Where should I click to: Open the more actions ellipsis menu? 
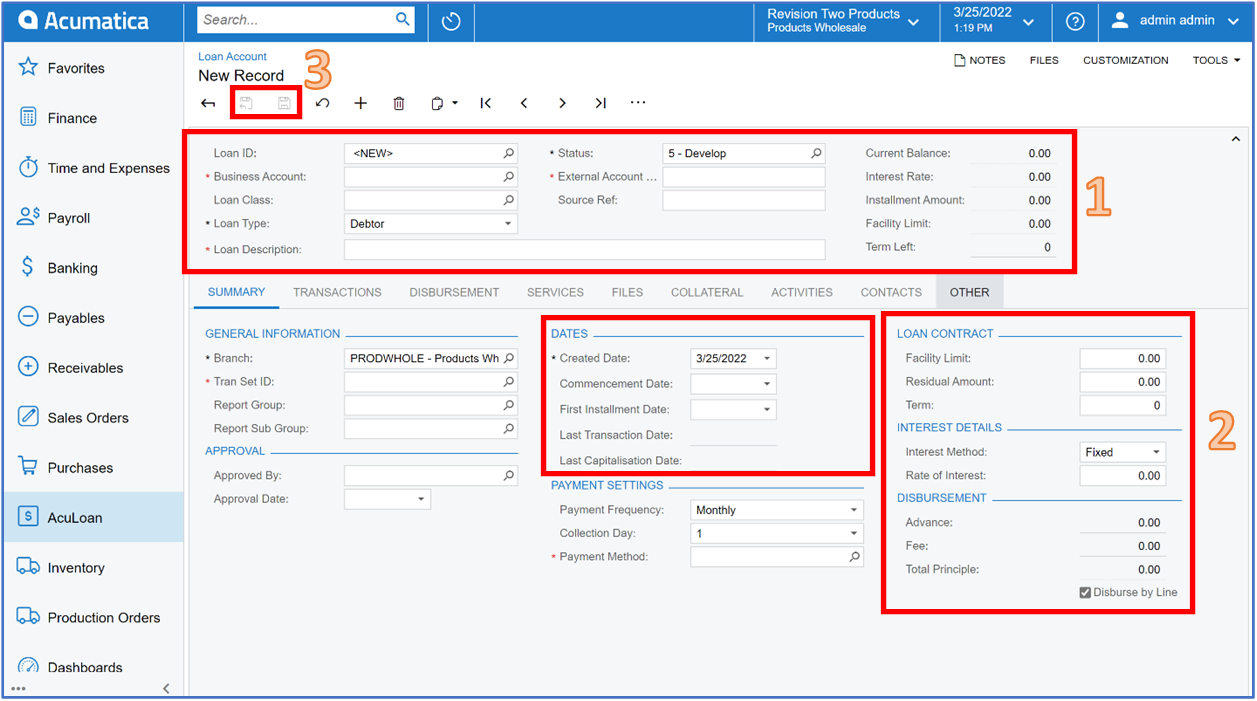tap(638, 103)
